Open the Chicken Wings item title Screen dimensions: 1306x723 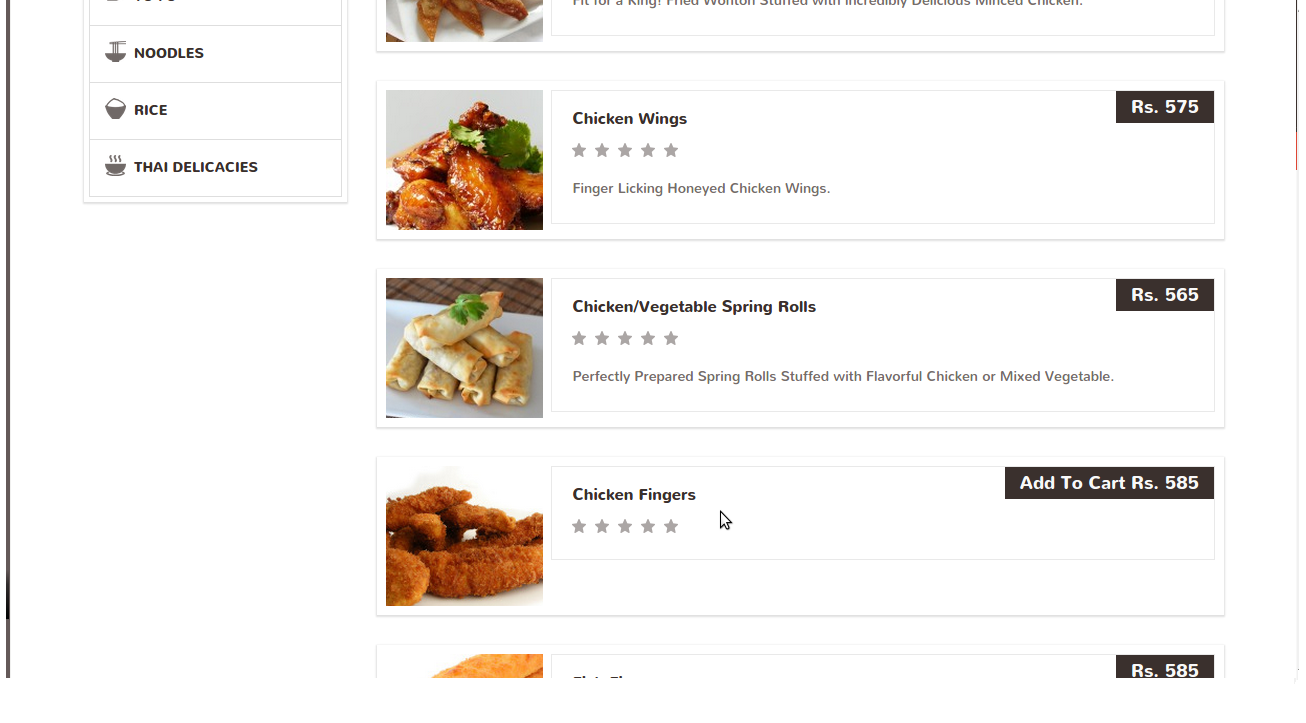click(630, 118)
